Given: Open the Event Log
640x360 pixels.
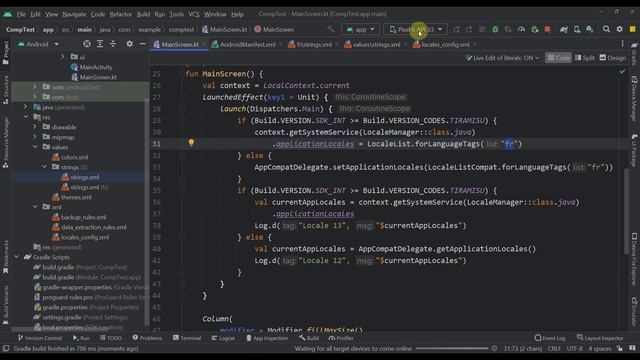Looking at the screenshot, I should (550, 338).
